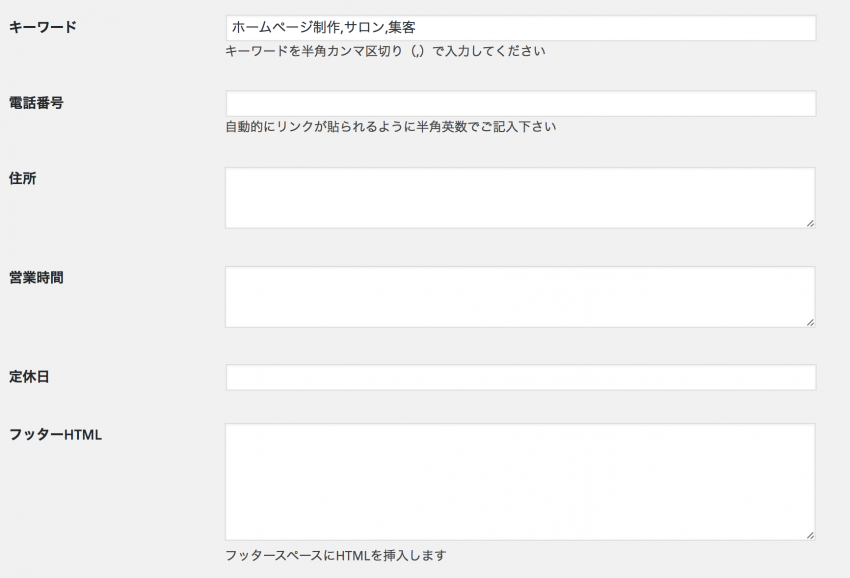Click the text ホームページ制作,サロン,集客 in keyword field
This screenshot has width=850, height=578.
[324, 28]
